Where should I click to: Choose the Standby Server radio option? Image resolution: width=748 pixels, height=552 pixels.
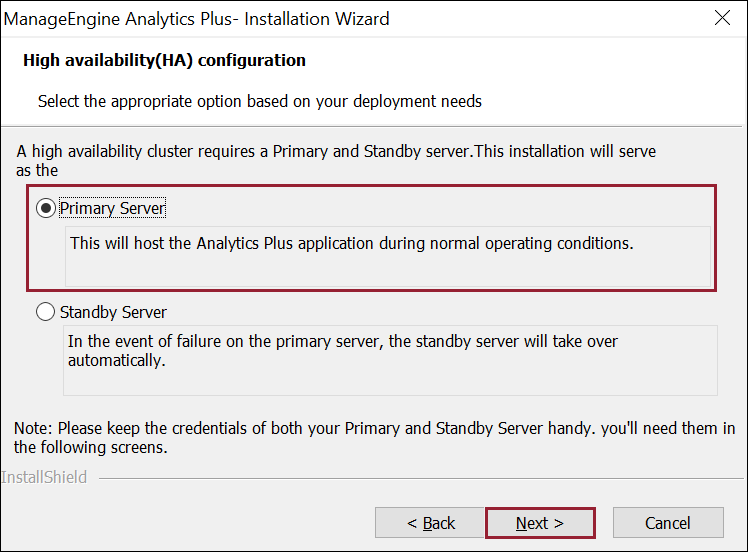pos(46,312)
